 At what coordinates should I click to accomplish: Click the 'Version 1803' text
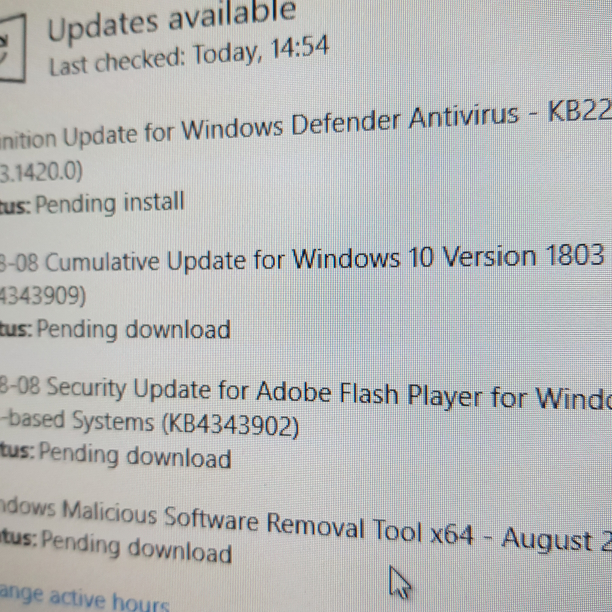tap(523, 256)
